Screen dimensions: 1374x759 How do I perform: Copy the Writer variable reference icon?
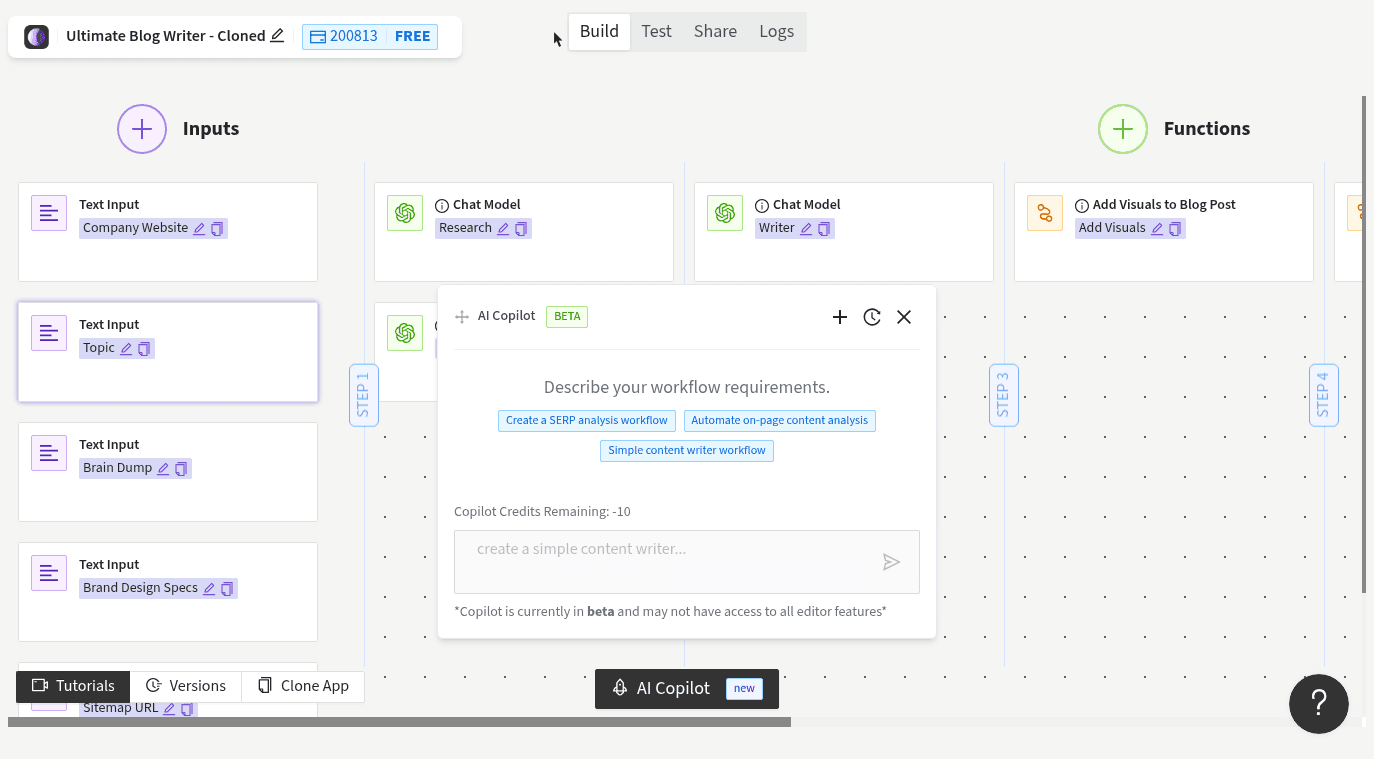pyautogui.click(x=824, y=229)
